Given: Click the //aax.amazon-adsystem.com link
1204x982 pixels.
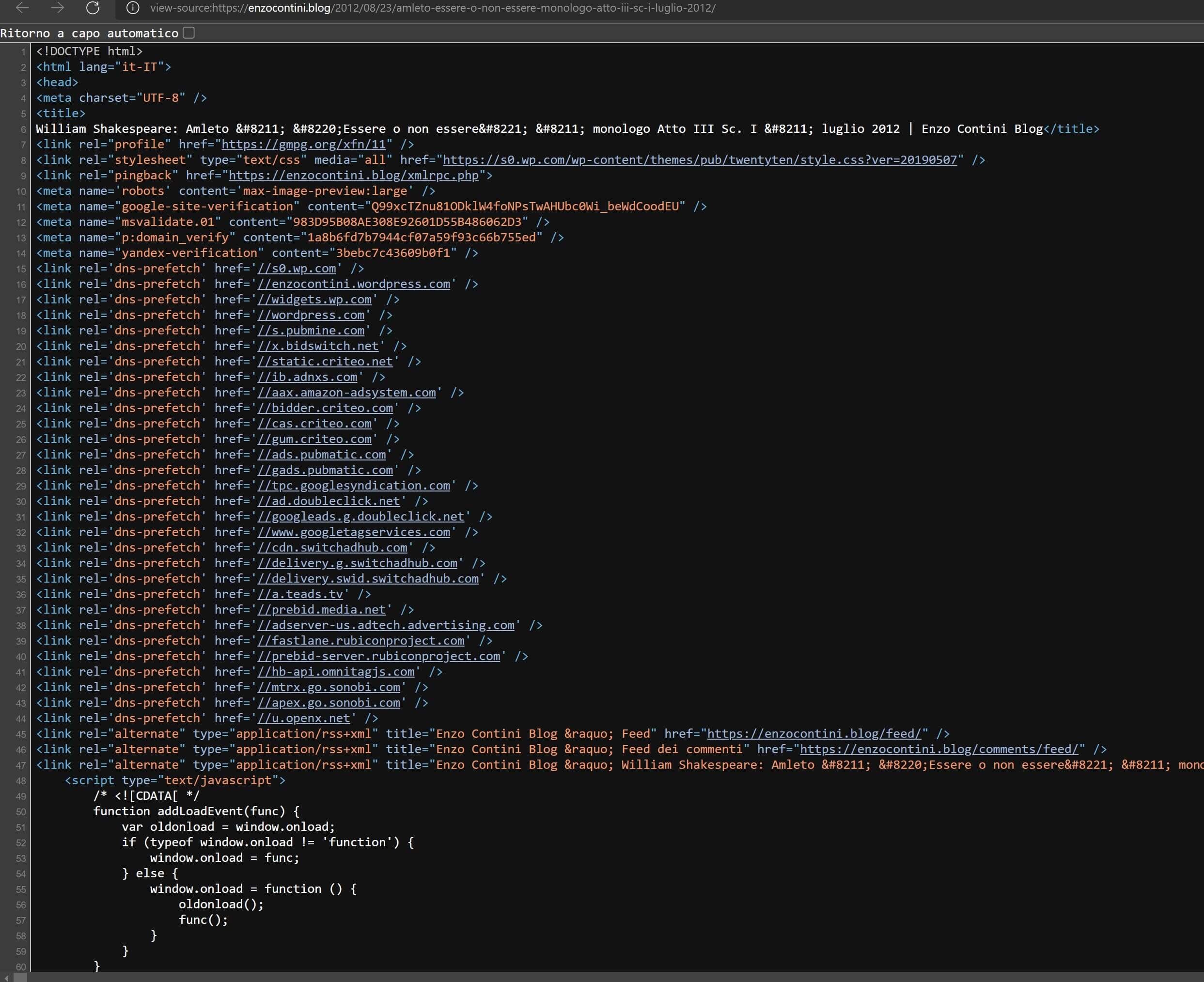Looking at the screenshot, I should [346, 393].
